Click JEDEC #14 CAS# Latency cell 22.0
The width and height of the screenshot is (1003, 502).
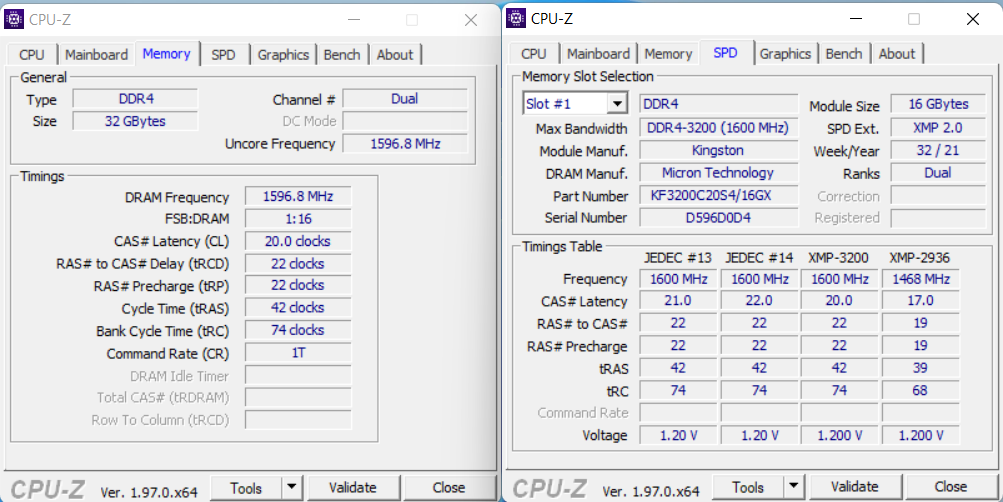tap(759, 301)
